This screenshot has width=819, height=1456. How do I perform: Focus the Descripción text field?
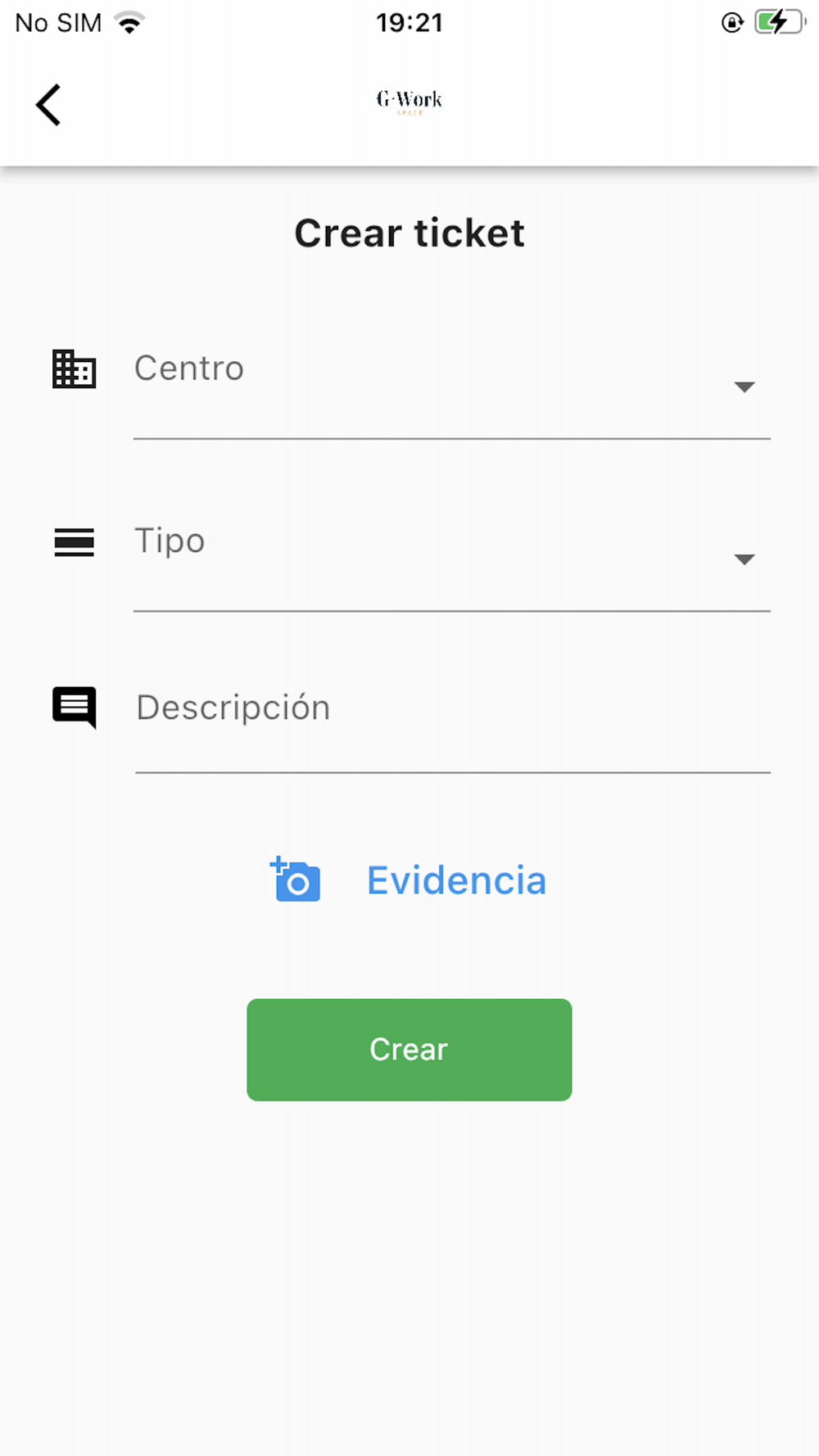click(453, 722)
